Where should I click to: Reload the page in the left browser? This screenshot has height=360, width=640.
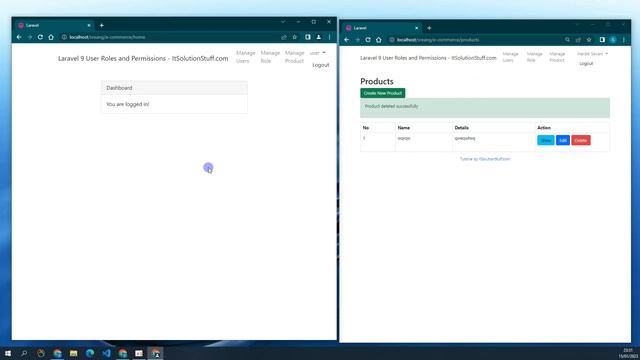[x=40, y=37]
